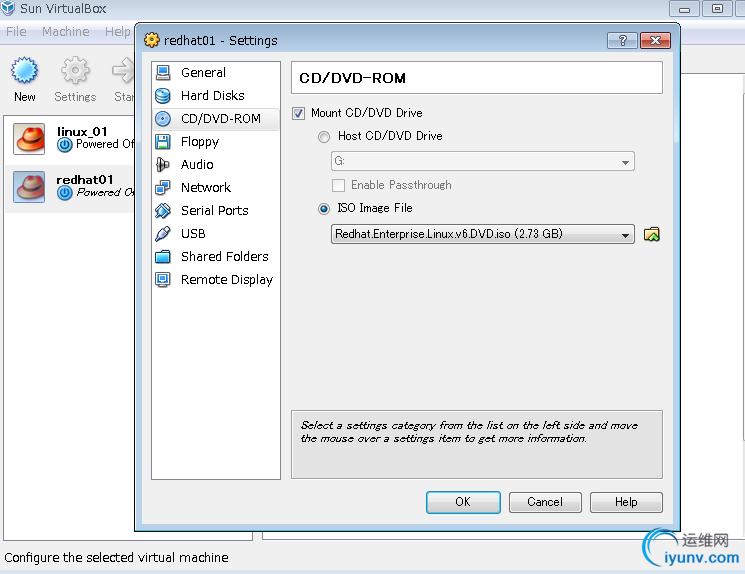Click the USB plug icon
745x574 pixels.
(163, 233)
